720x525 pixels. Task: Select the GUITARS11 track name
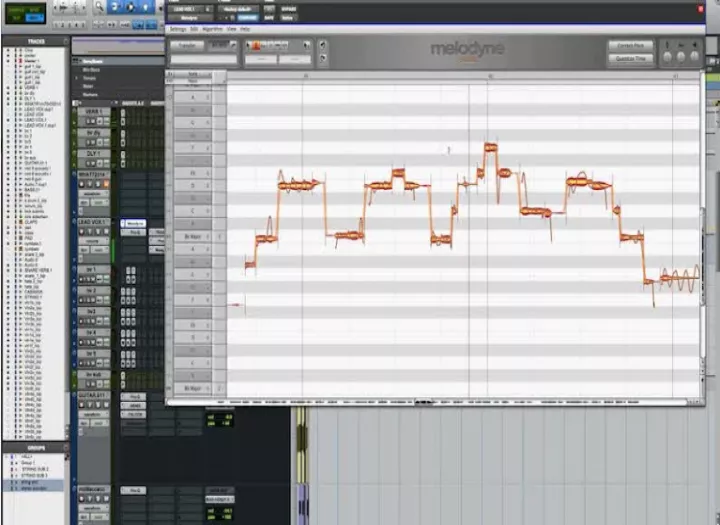click(94, 395)
